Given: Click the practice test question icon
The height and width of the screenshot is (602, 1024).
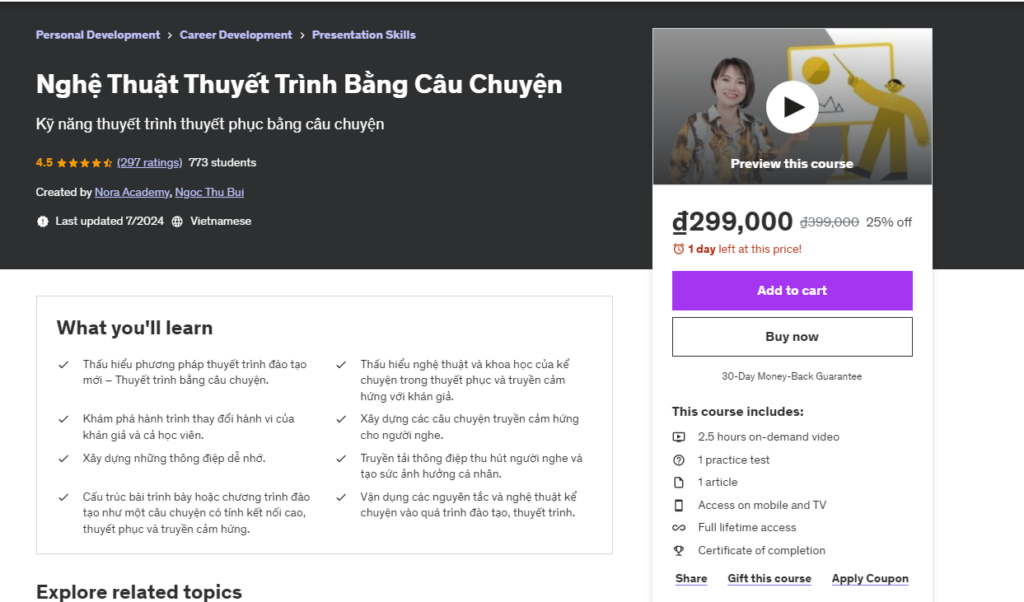Looking at the screenshot, I should pos(679,460).
